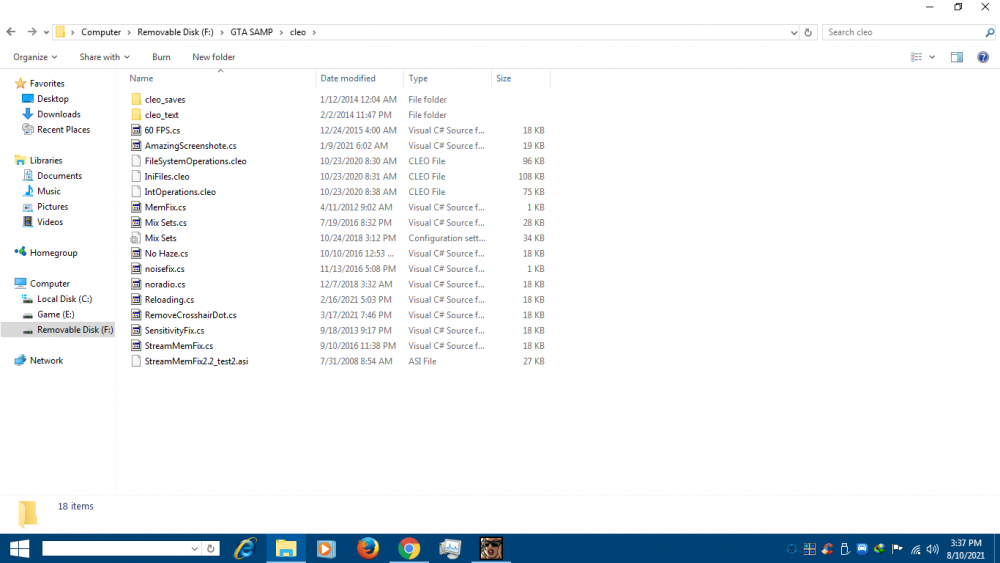Show the address bar history dropdown
The height and width of the screenshot is (563, 1000).
pyautogui.click(x=793, y=33)
